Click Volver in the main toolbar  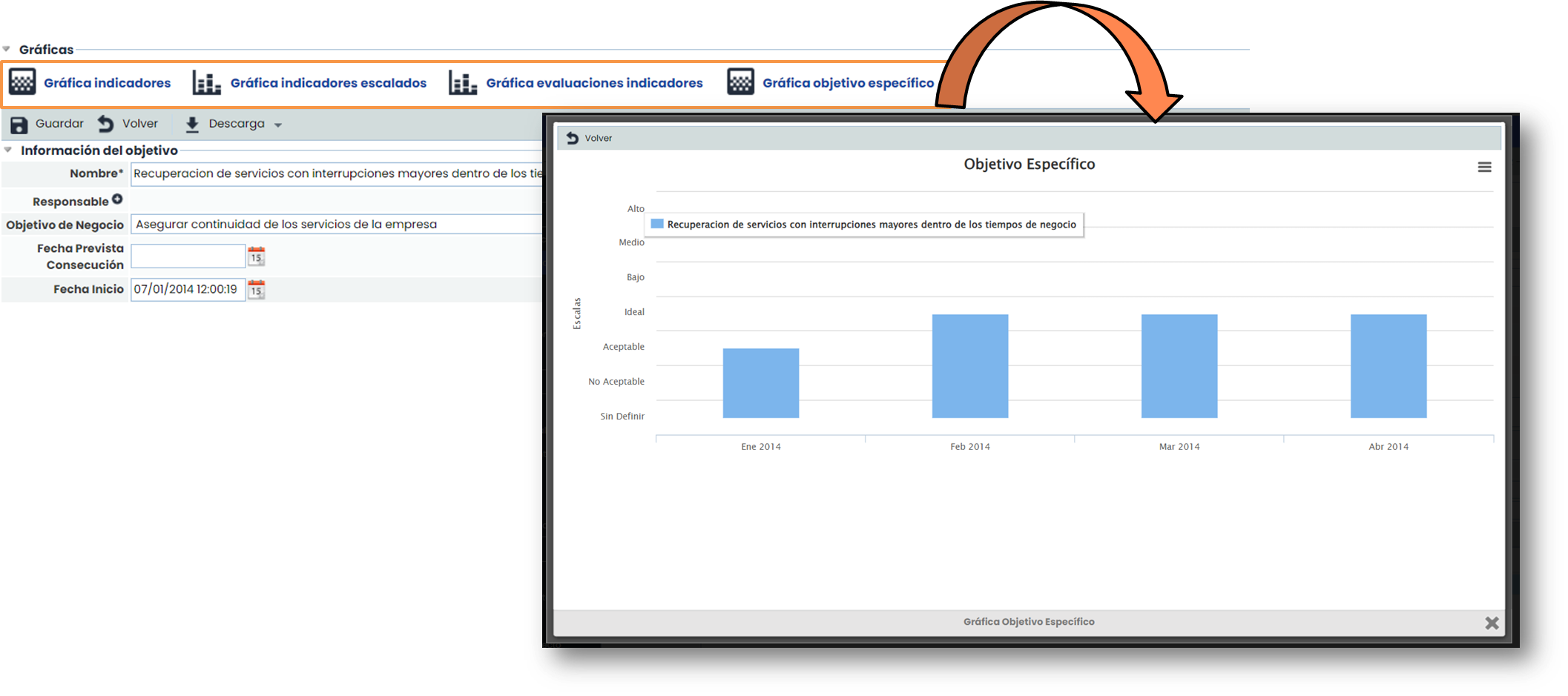[128, 124]
